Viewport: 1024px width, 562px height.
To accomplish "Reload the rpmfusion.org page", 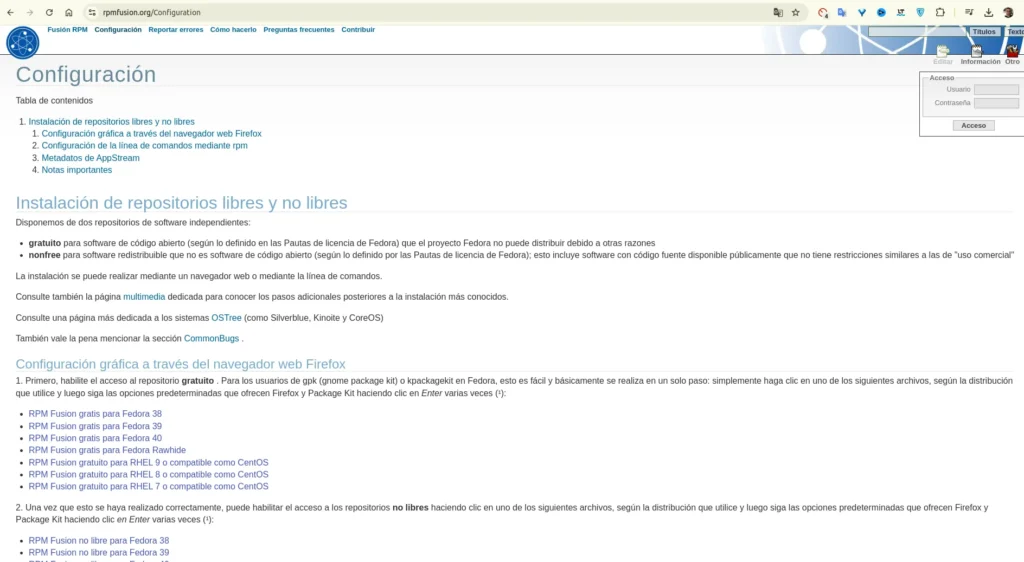I will point(49,12).
